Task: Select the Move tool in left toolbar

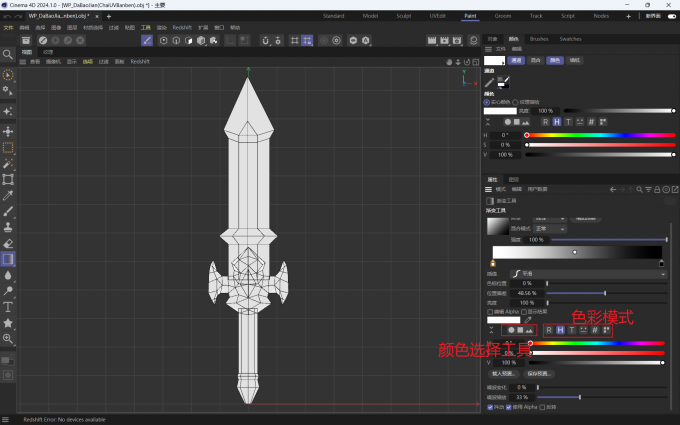Action: click(x=8, y=131)
